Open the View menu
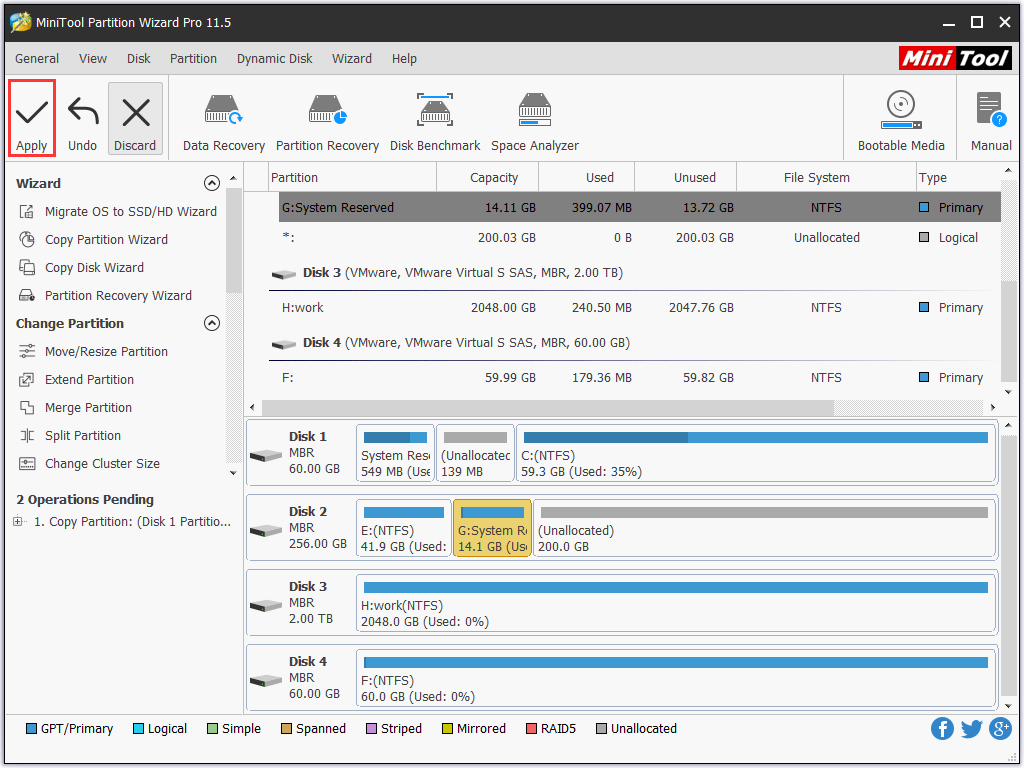The width and height of the screenshot is (1024, 768). [93, 59]
